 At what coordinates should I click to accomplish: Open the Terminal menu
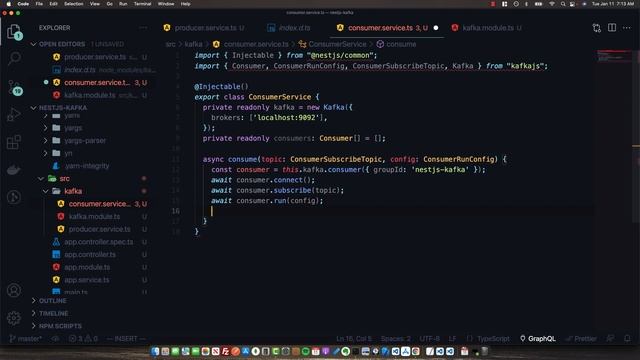142,4
